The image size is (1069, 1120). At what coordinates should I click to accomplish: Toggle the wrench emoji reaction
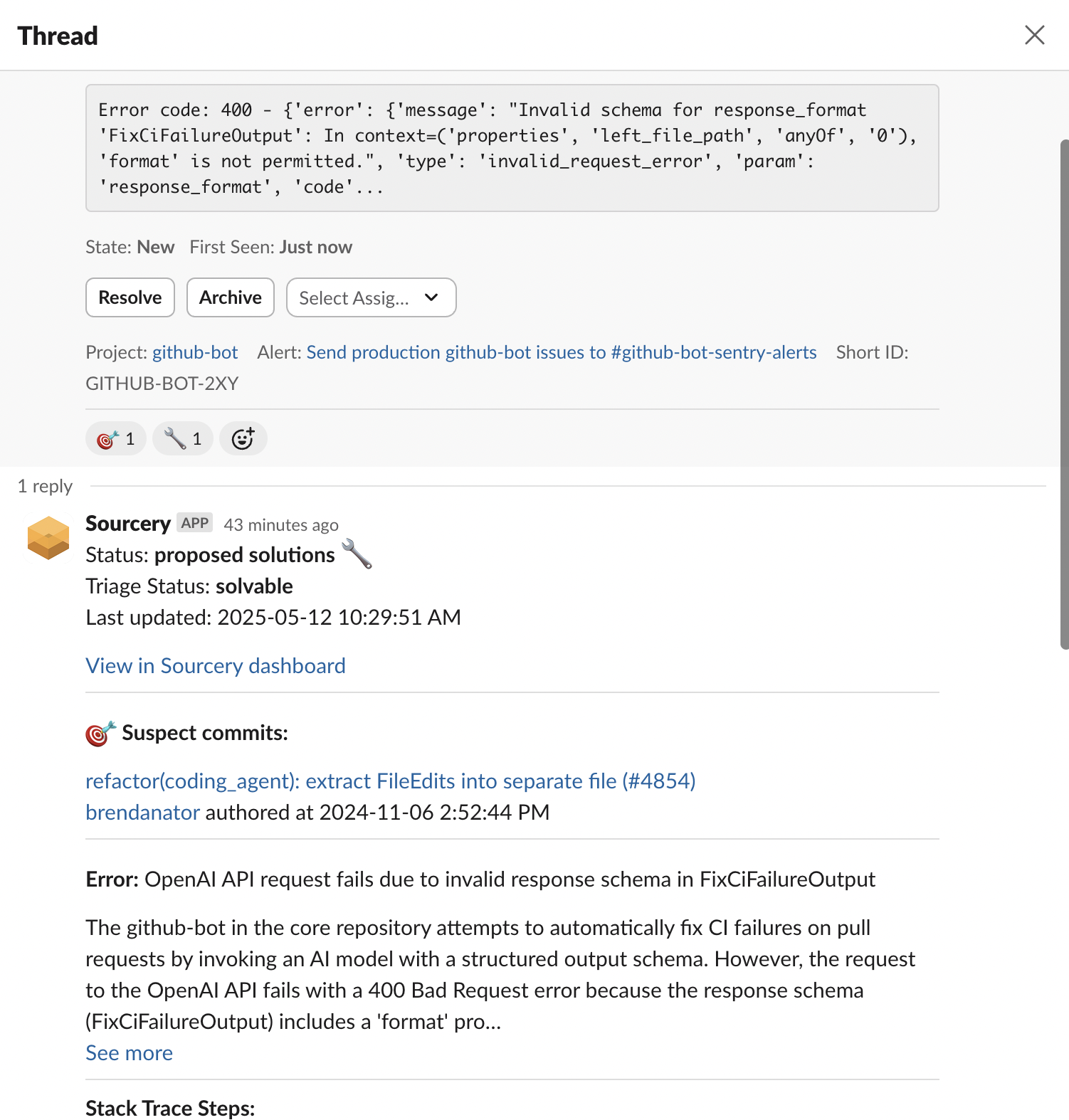[183, 438]
